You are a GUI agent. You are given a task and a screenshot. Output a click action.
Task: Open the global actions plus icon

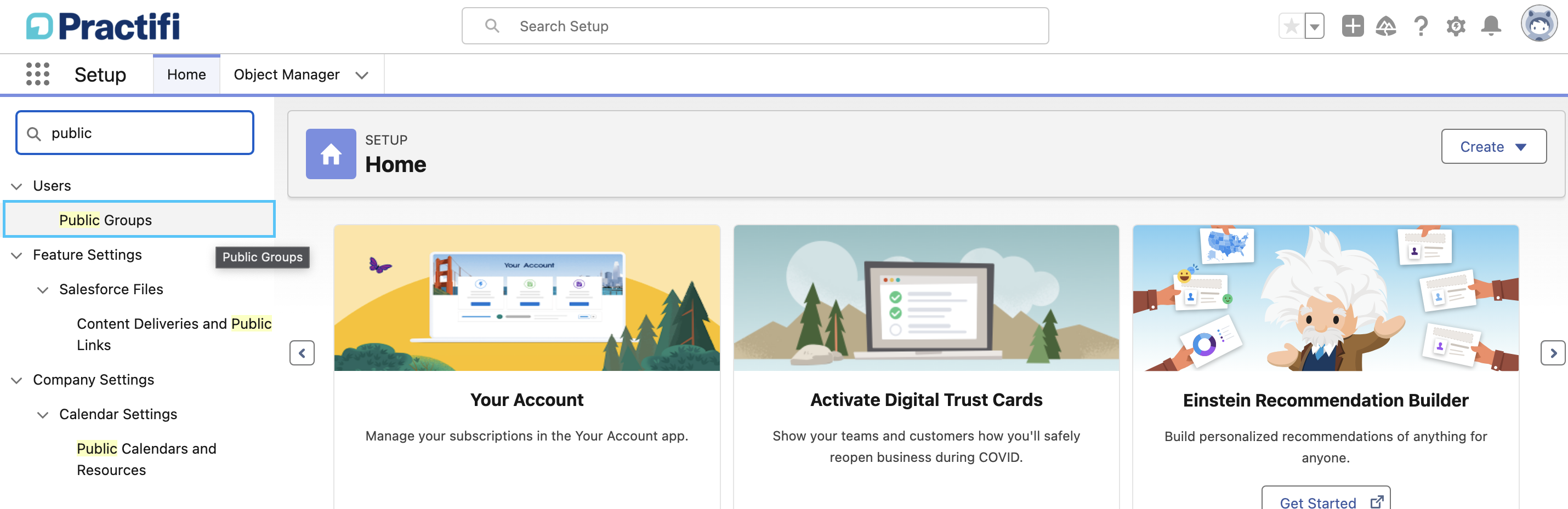point(1352,26)
